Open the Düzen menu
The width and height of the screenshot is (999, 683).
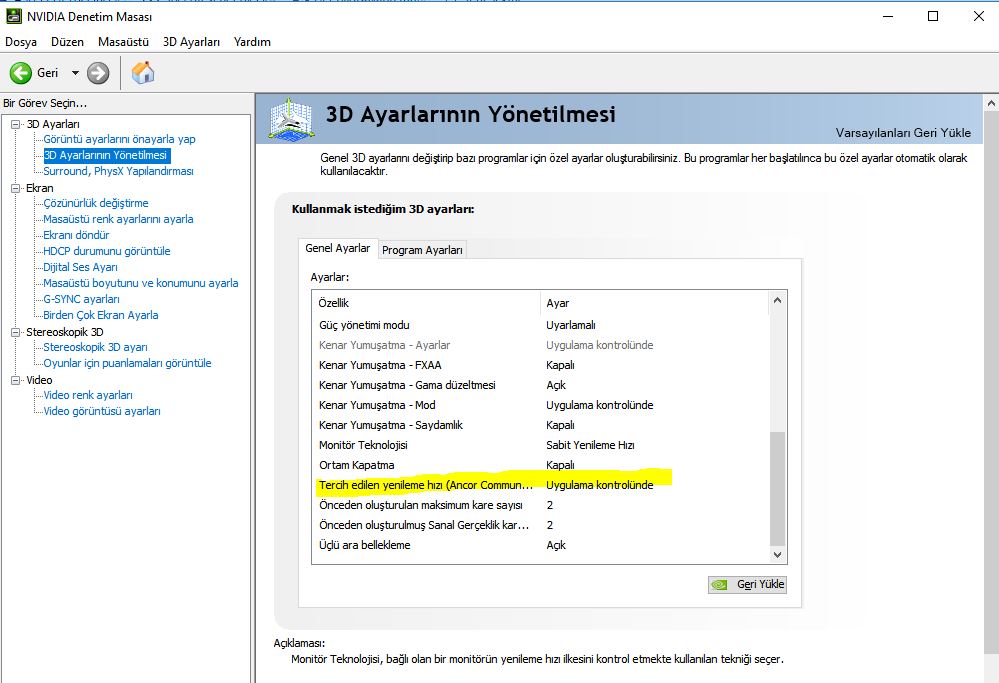coord(68,42)
